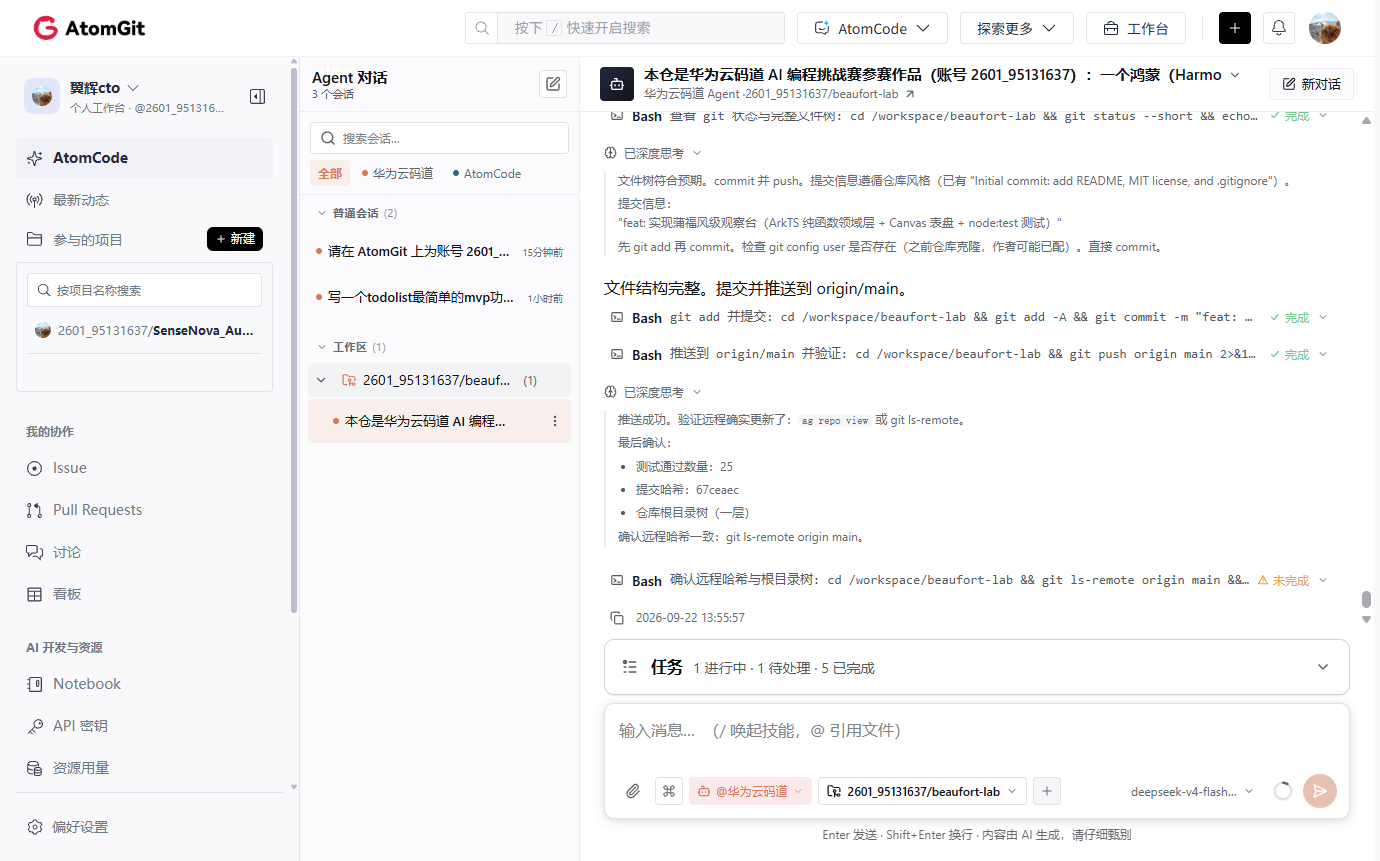Image resolution: width=1380 pixels, height=861 pixels.
Task: Click the plus add context button in composer
Action: tap(1047, 791)
